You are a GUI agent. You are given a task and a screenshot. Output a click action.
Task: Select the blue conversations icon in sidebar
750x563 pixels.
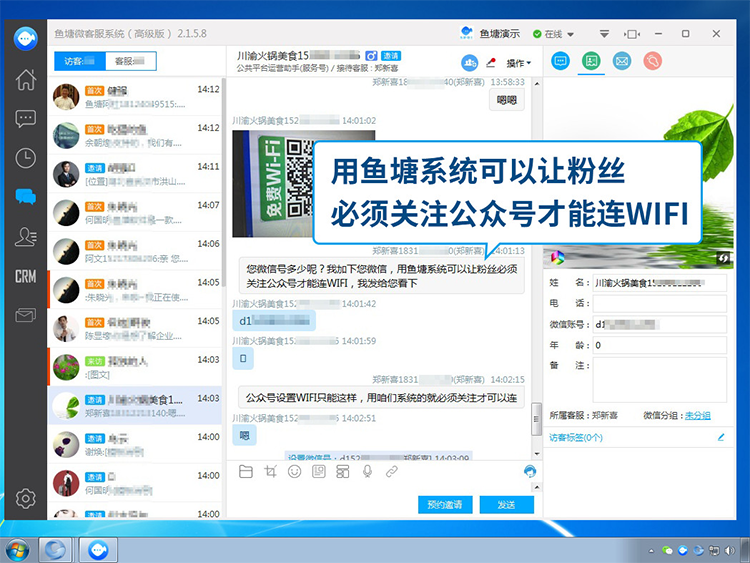pos(26,197)
